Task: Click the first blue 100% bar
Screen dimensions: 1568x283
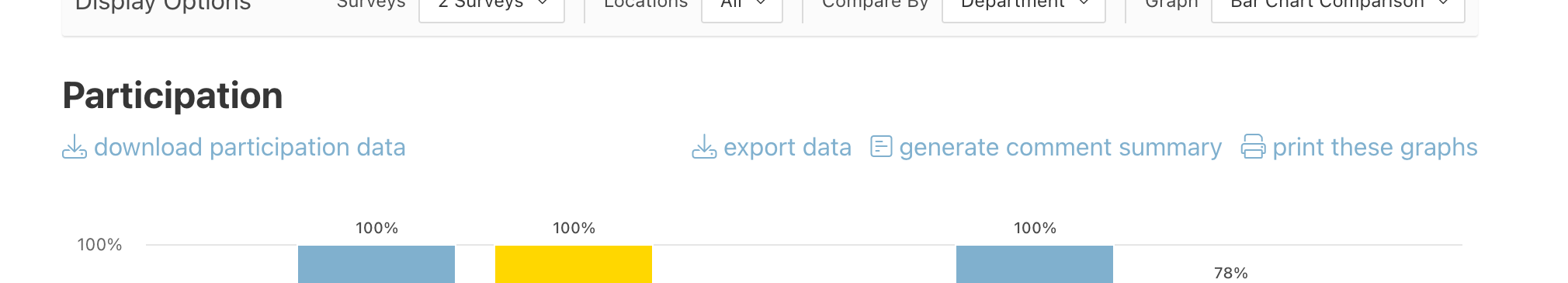Action: [376, 264]
